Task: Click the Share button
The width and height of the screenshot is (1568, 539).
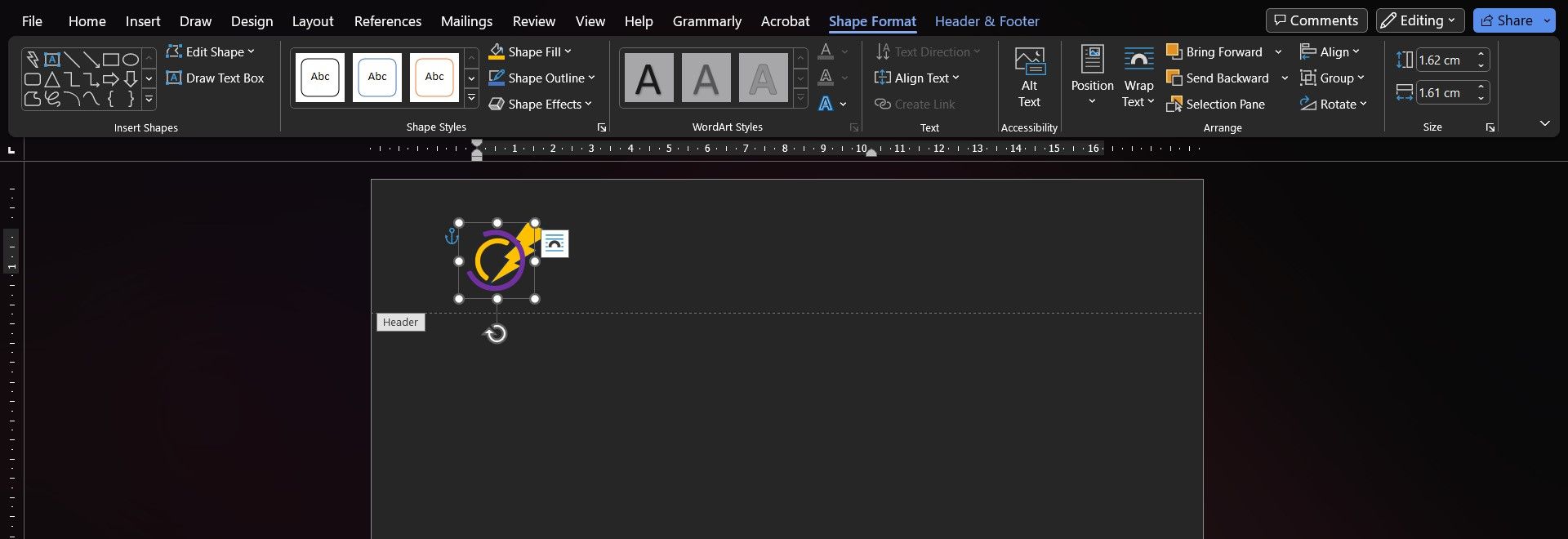Action: (x=1507, y=20)
